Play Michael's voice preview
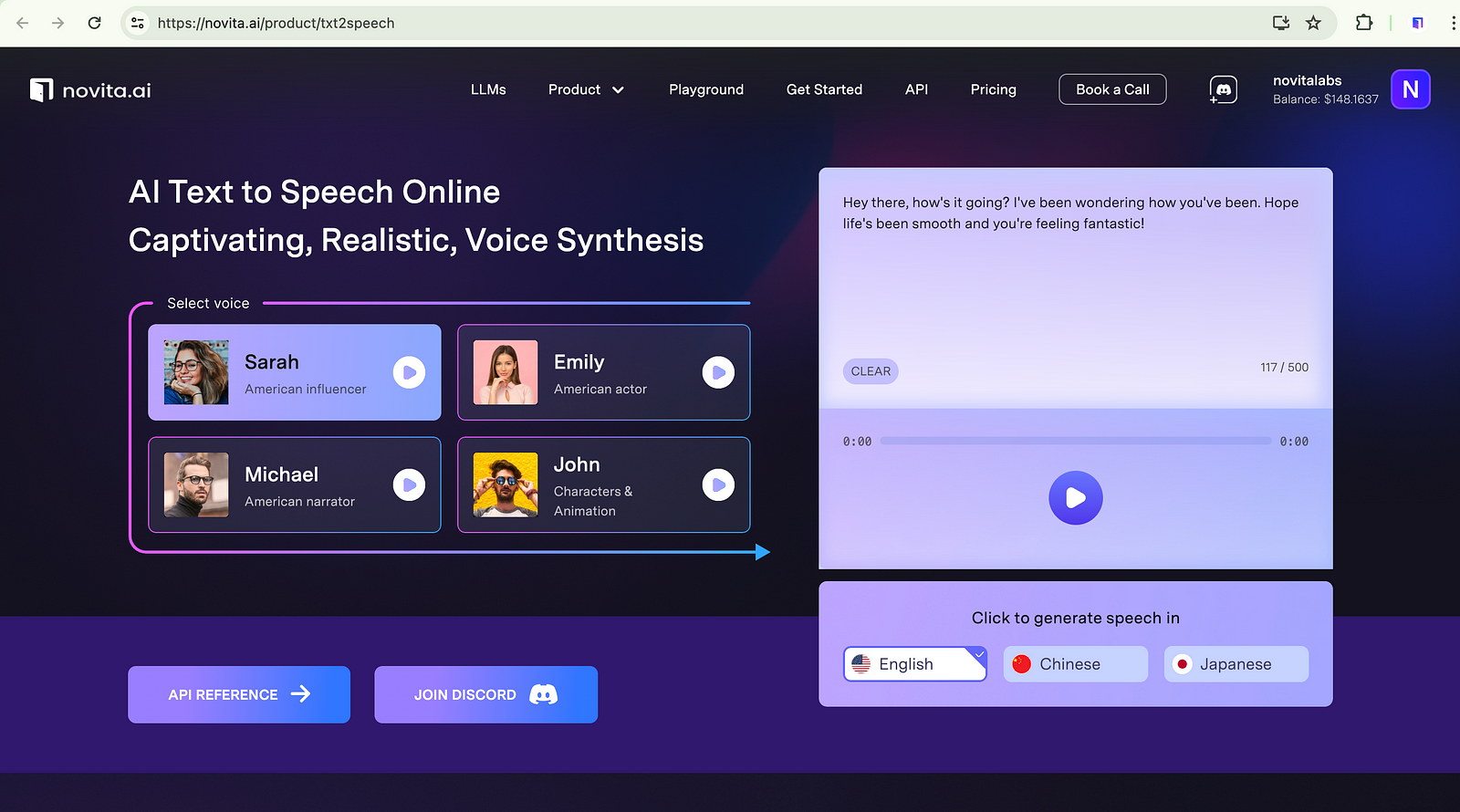The image size is (1460, 812). pyautogui.click(x=409, y=484)
